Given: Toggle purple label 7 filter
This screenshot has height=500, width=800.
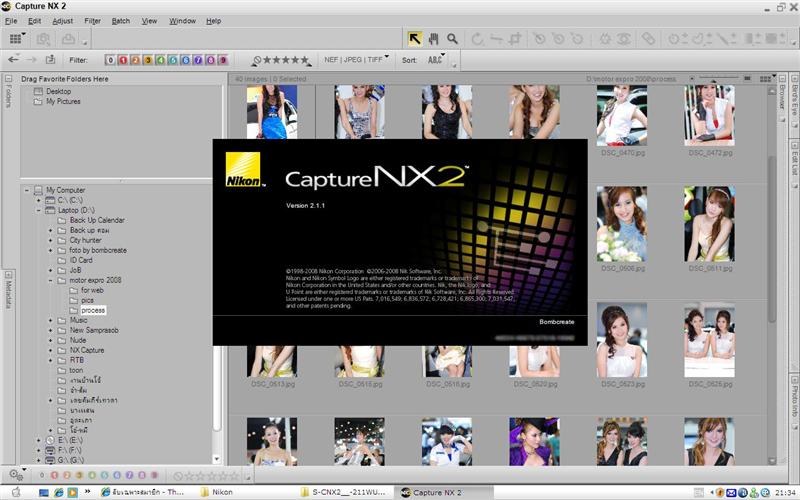Looking at the screenshot, I should [198, 60].
